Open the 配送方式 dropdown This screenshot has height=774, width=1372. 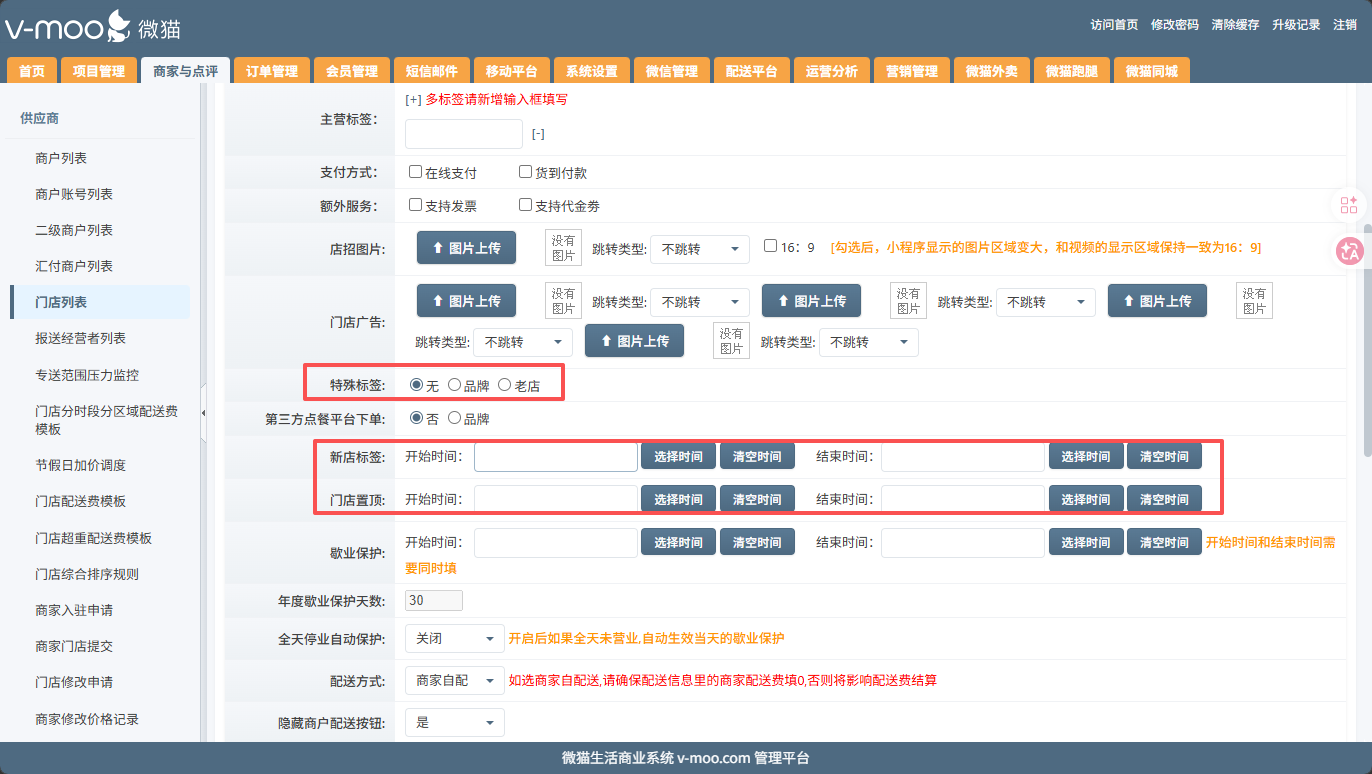point(454,680)
